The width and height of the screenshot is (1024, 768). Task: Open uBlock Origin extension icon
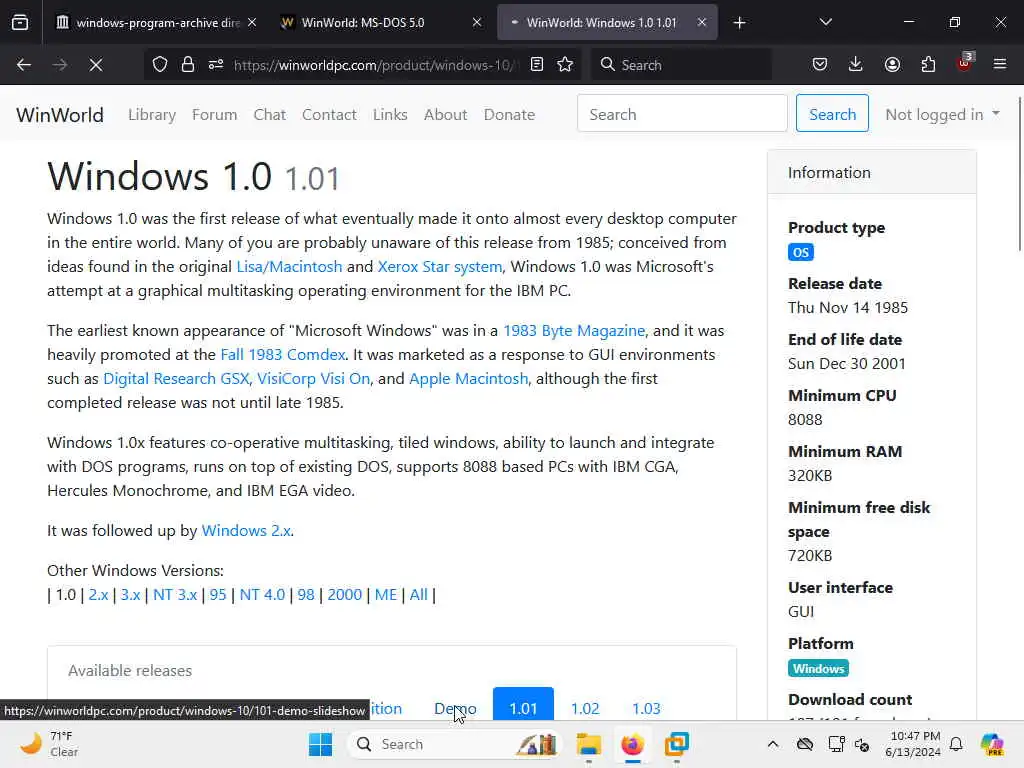tap(965, 63)
